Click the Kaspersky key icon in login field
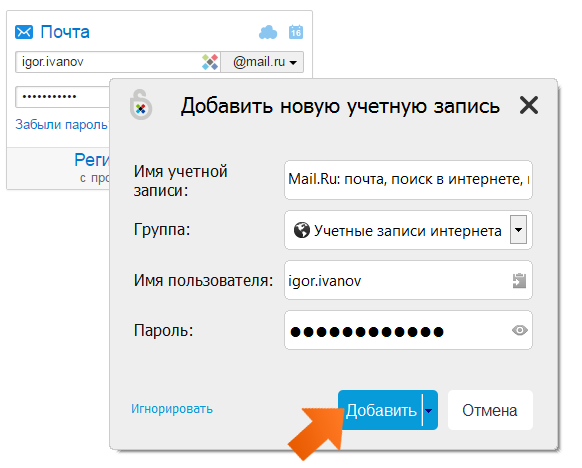This screenshot has height=468, width=582. [210, 62]
